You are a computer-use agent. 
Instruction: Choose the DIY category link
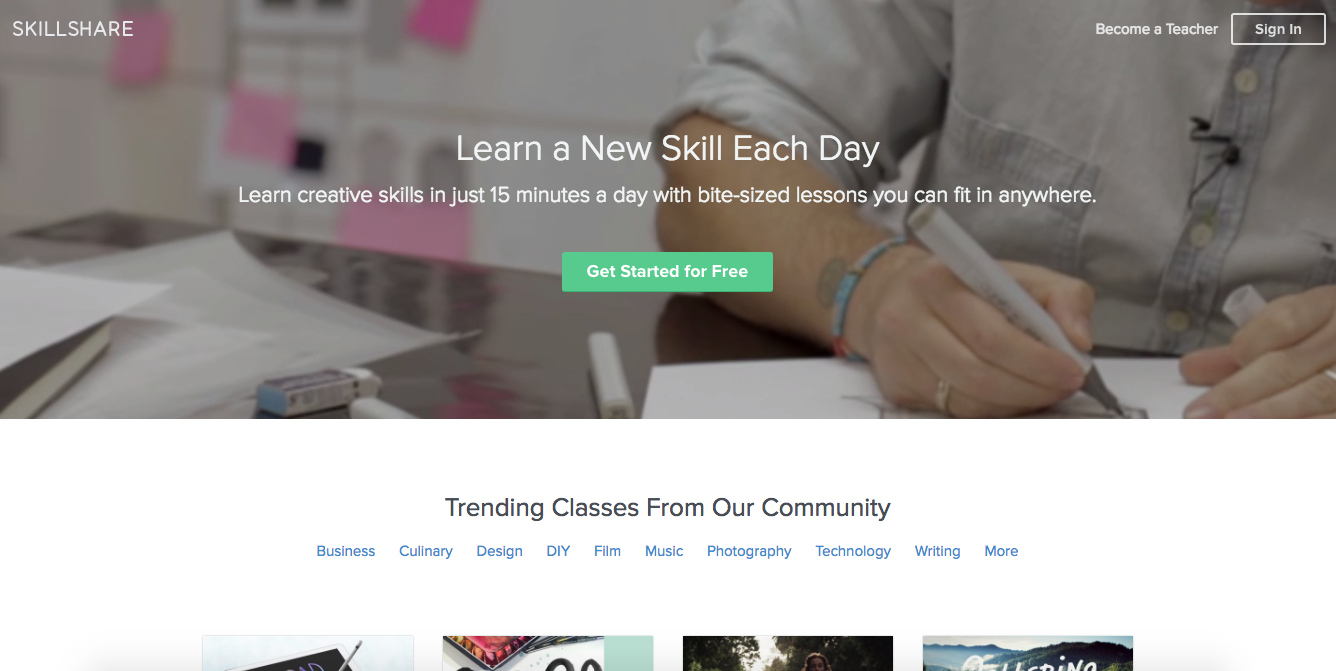558,551
